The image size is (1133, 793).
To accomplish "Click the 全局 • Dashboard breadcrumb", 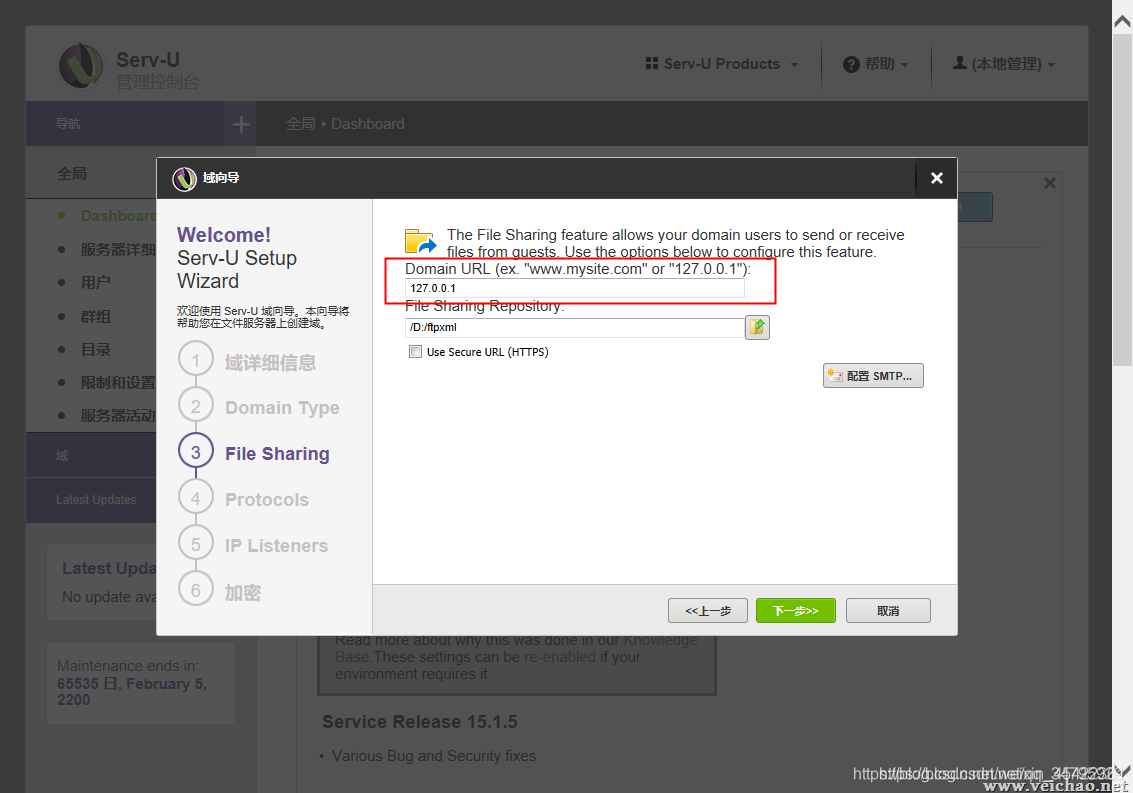I will point(345,124).
